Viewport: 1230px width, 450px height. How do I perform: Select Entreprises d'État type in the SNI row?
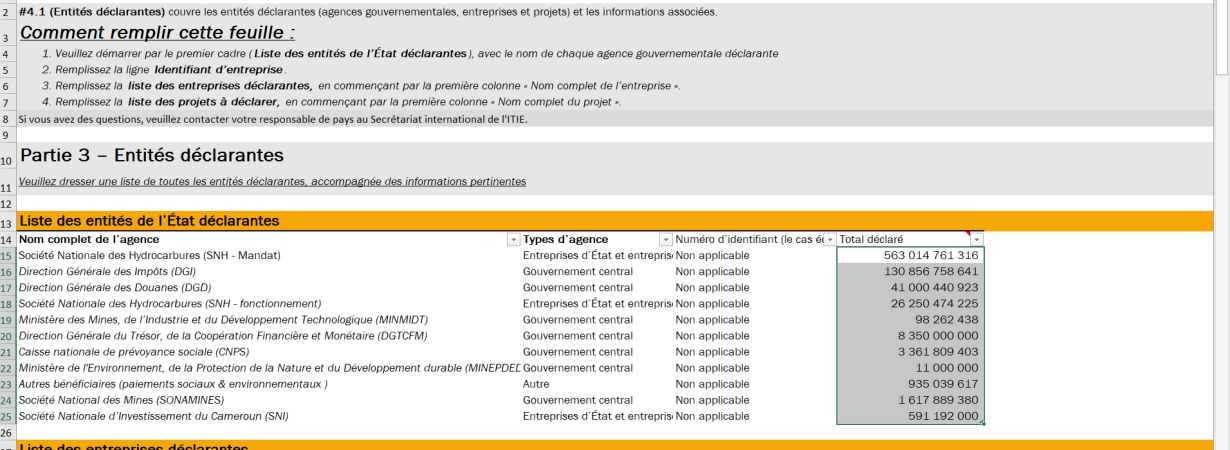coord(597,416)
